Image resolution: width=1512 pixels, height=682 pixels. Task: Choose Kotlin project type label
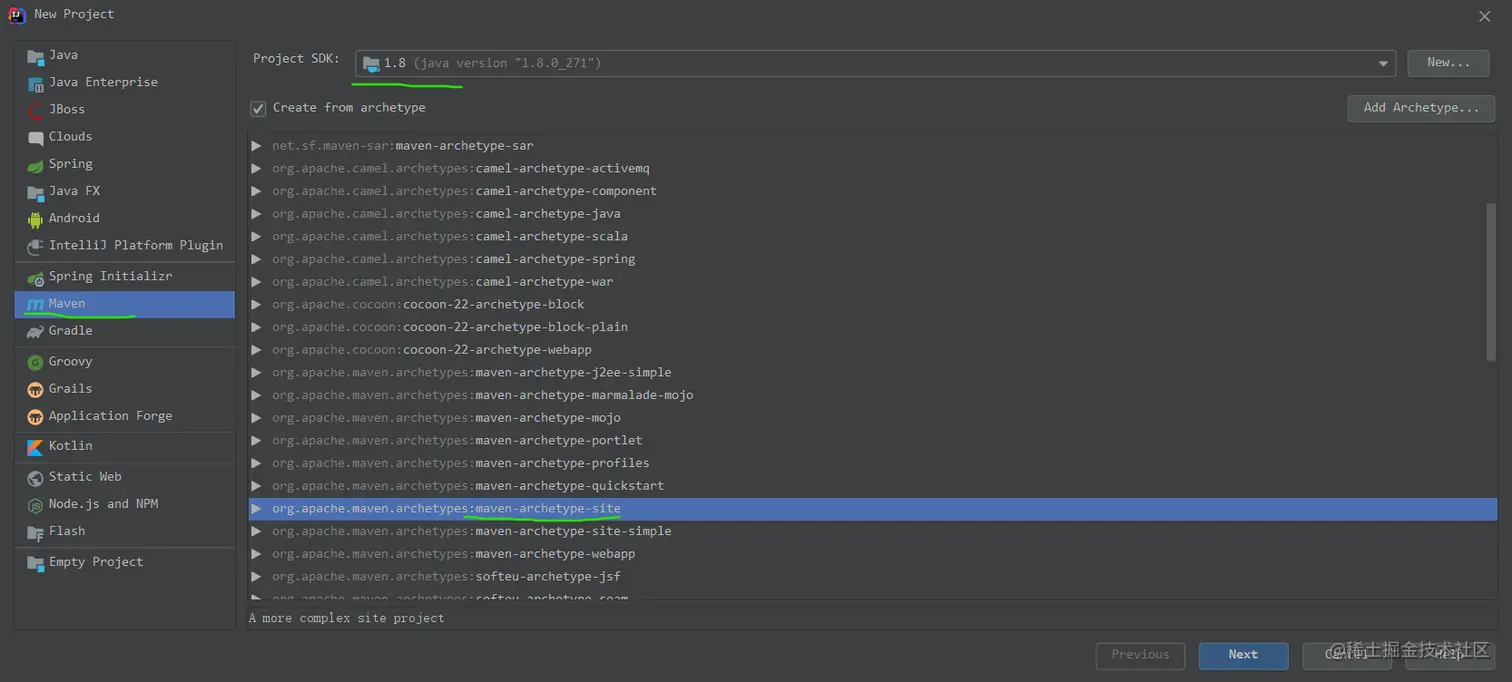70,446
